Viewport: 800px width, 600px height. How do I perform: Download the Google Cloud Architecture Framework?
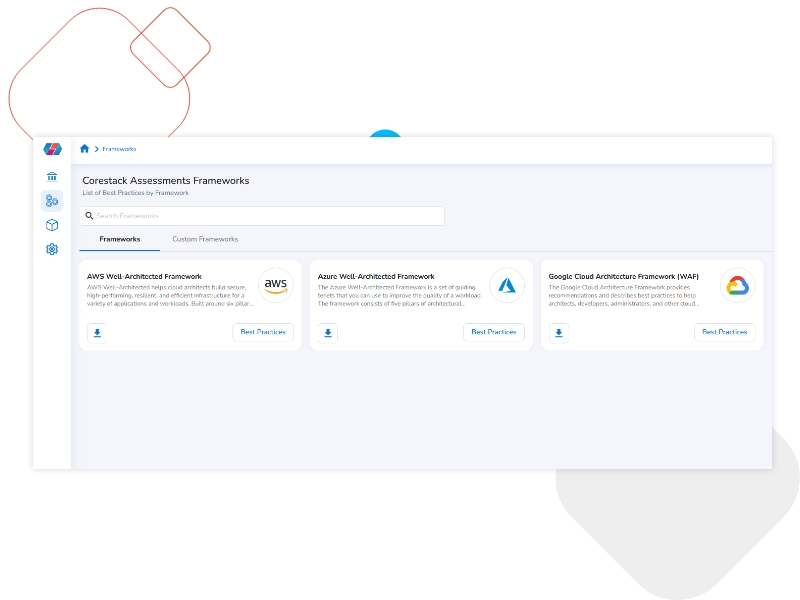(x=559, y=333)
